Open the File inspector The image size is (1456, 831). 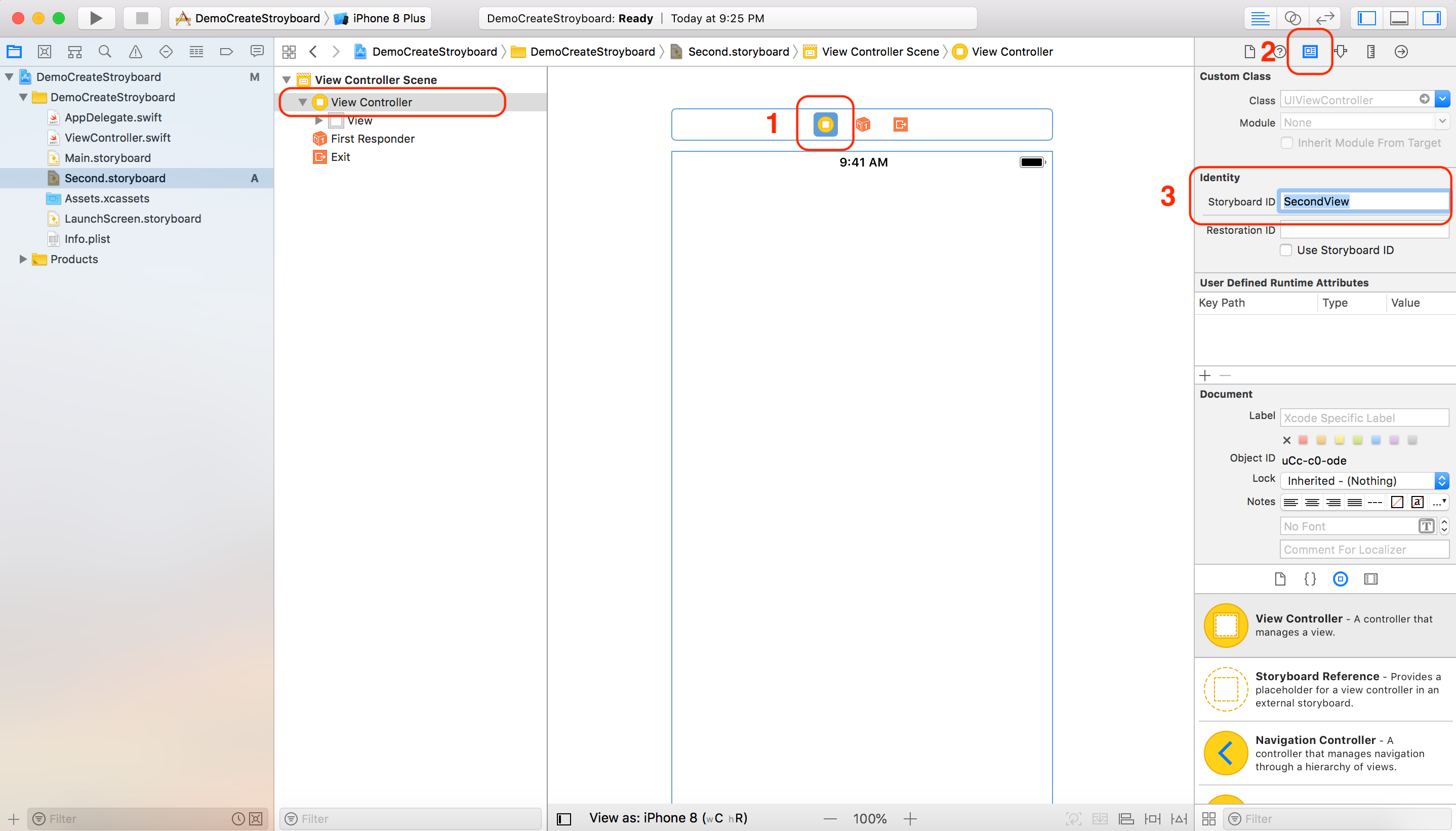(1249, 51)
